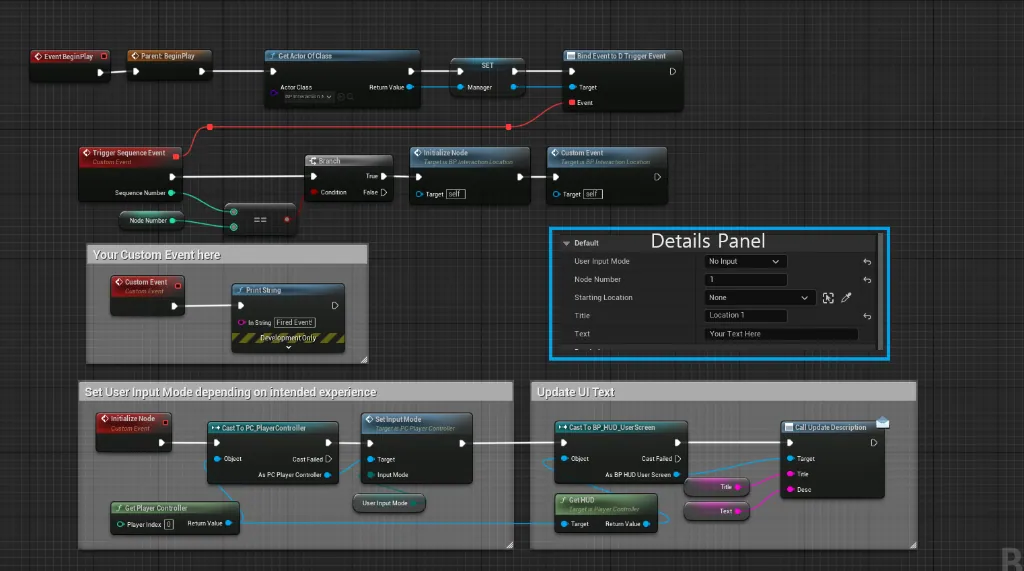
Task: Click the pink Desc pin on Call Update Description
Action: (790, 489)
